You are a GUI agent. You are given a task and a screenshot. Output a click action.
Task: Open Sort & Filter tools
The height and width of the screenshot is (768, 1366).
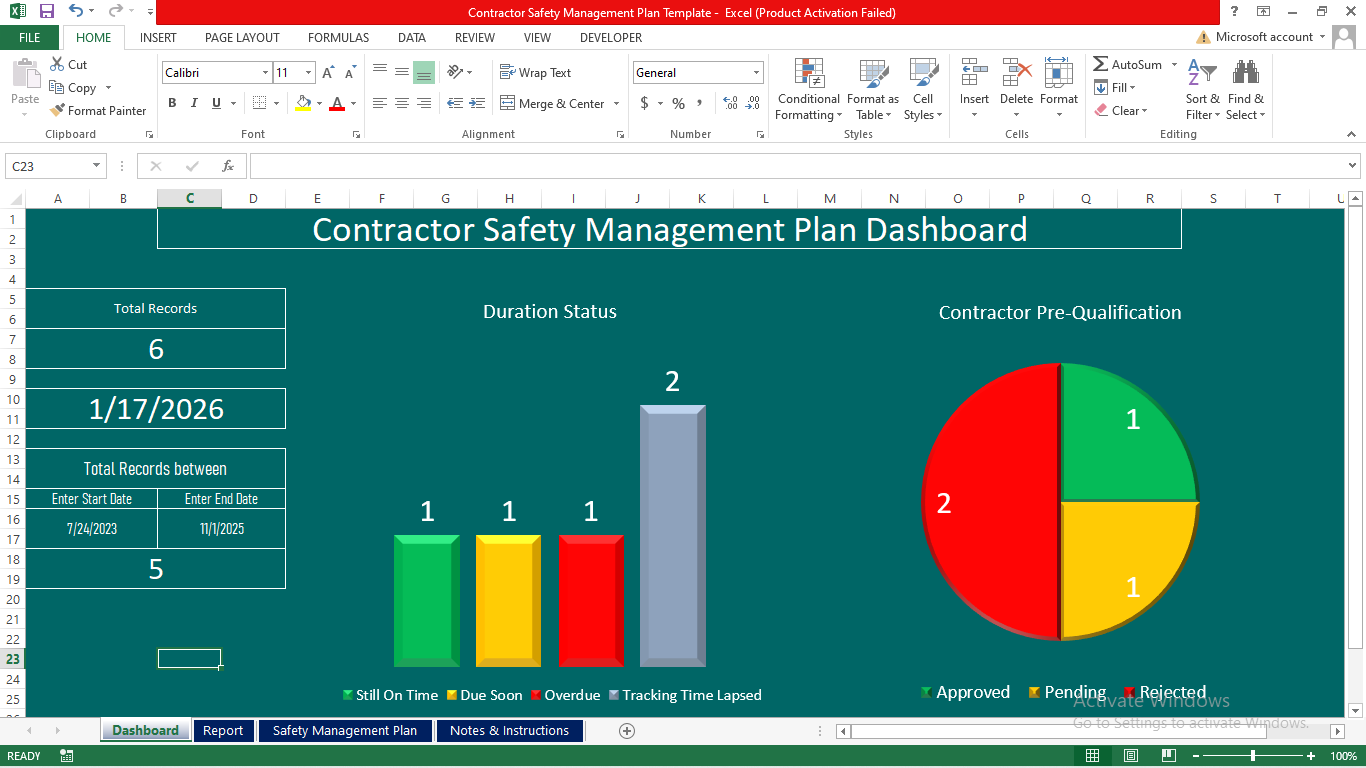coord(1201,89)
